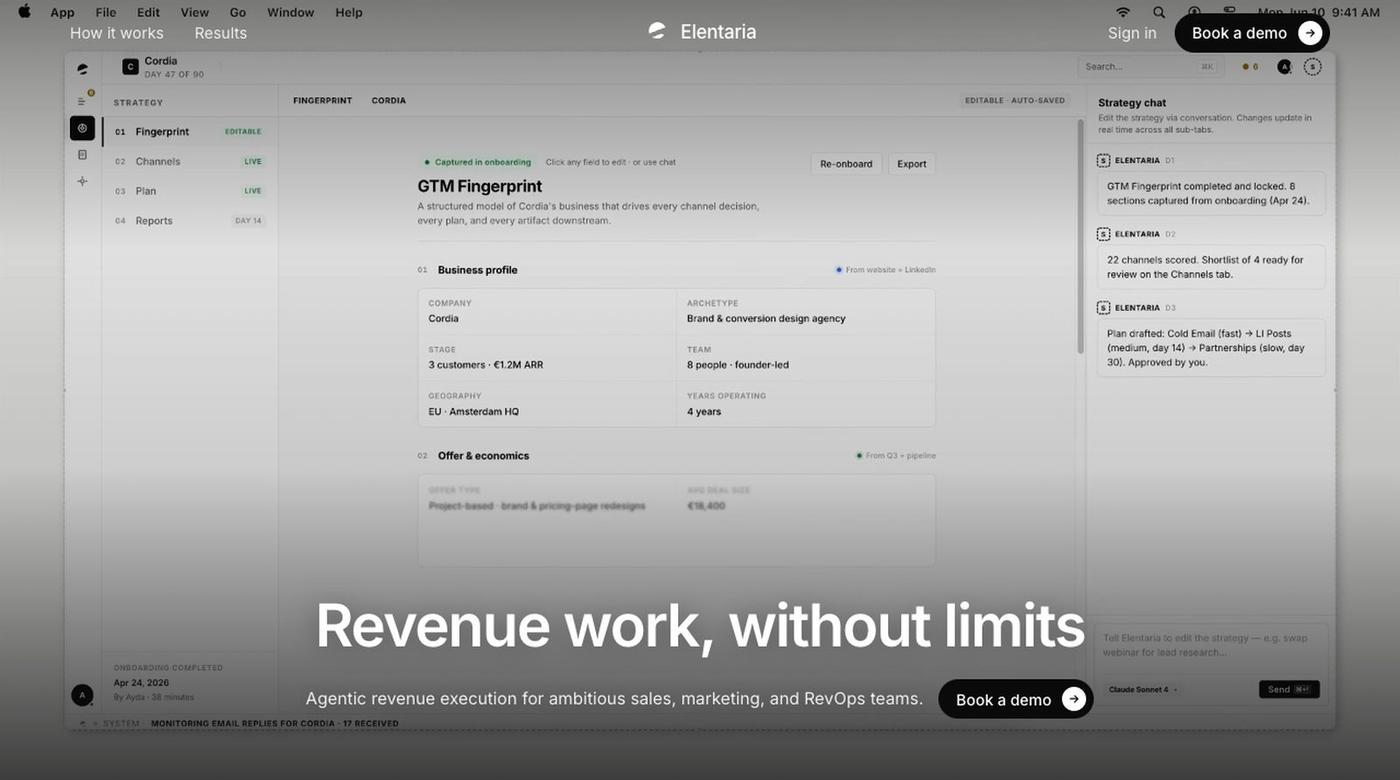
Task: Click the Wi-Fi status icon
Action: click(x=1123, y=12)
